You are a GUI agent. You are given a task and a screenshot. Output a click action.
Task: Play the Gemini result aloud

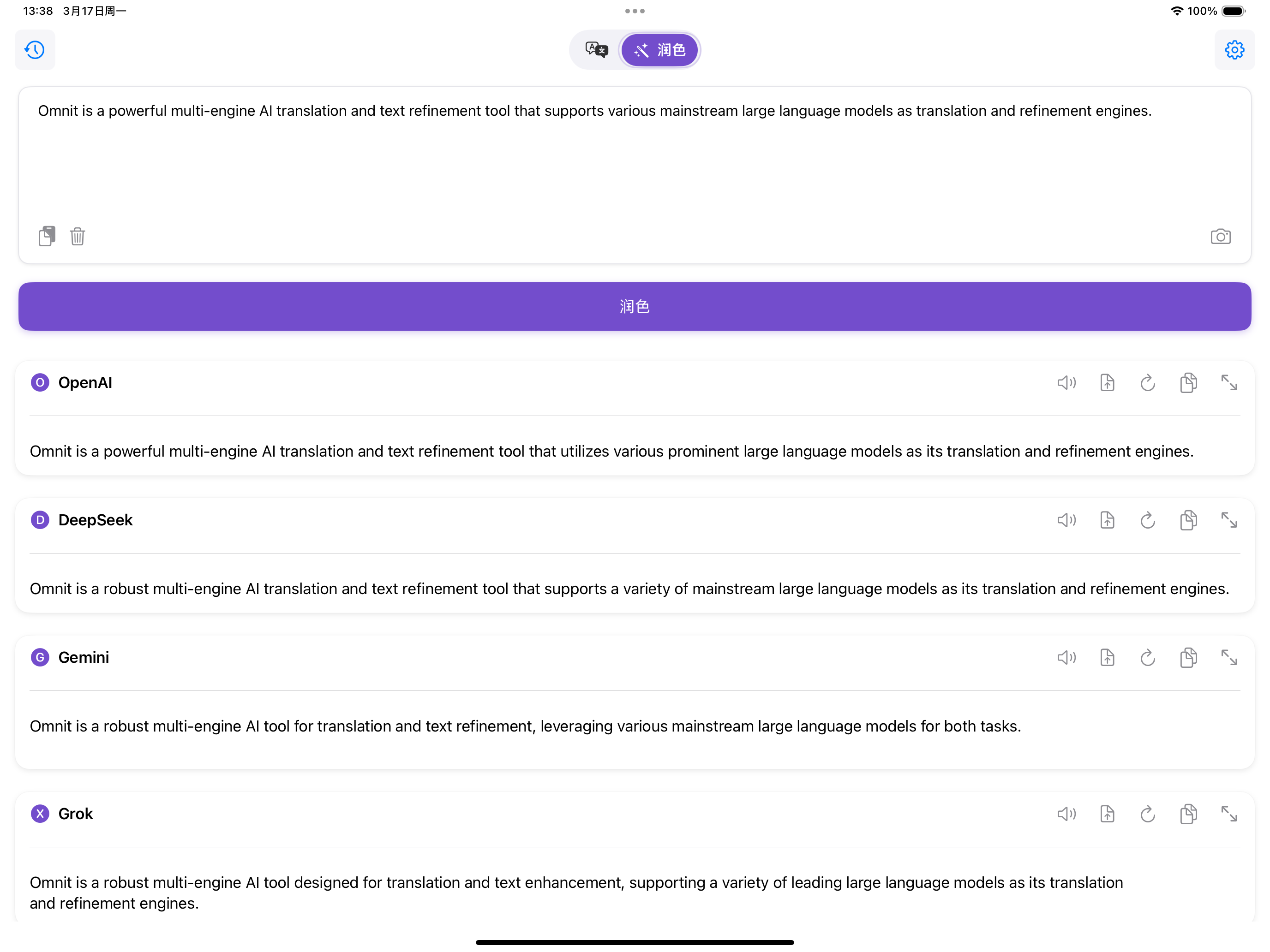1066,658
